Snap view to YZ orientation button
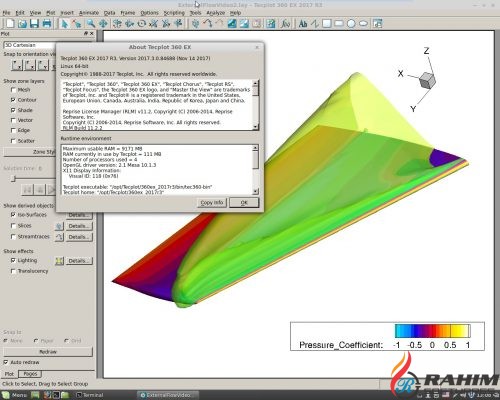This screenshot has height=400, width=500. click(43, 65)
